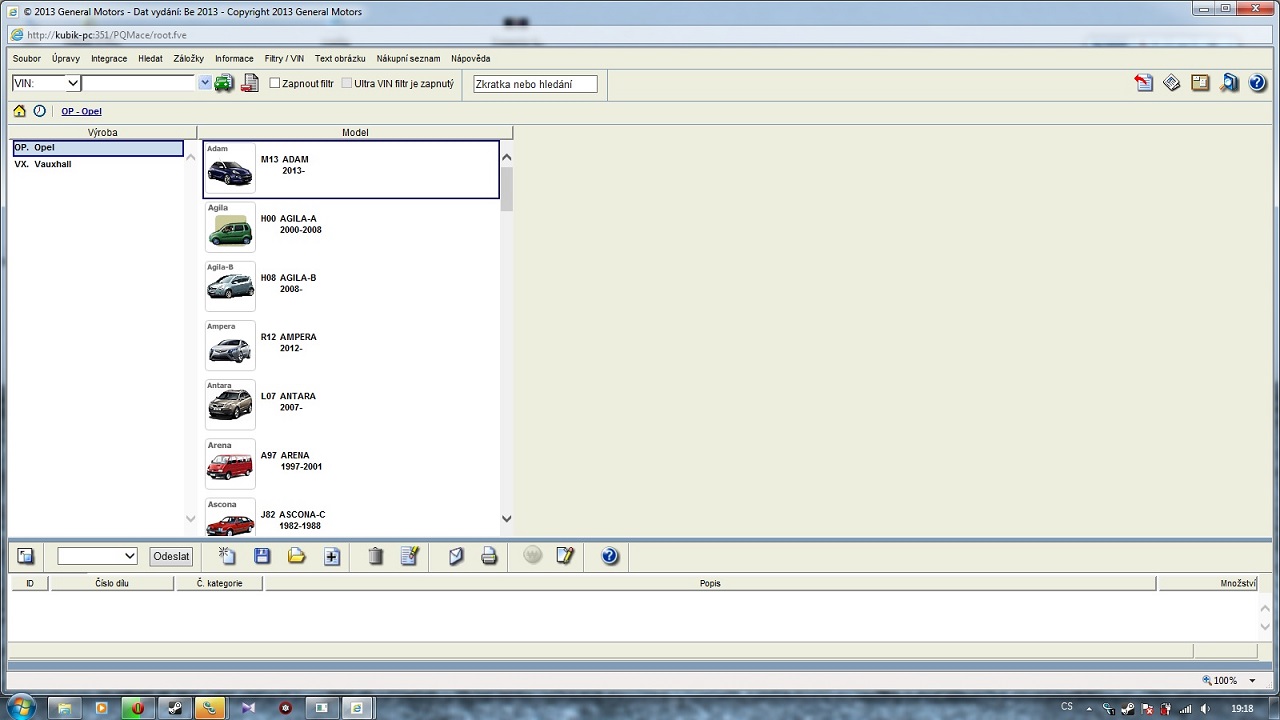Open the Nákupní seznam menu
1280x720 pixels.
(x=408, y=59)
